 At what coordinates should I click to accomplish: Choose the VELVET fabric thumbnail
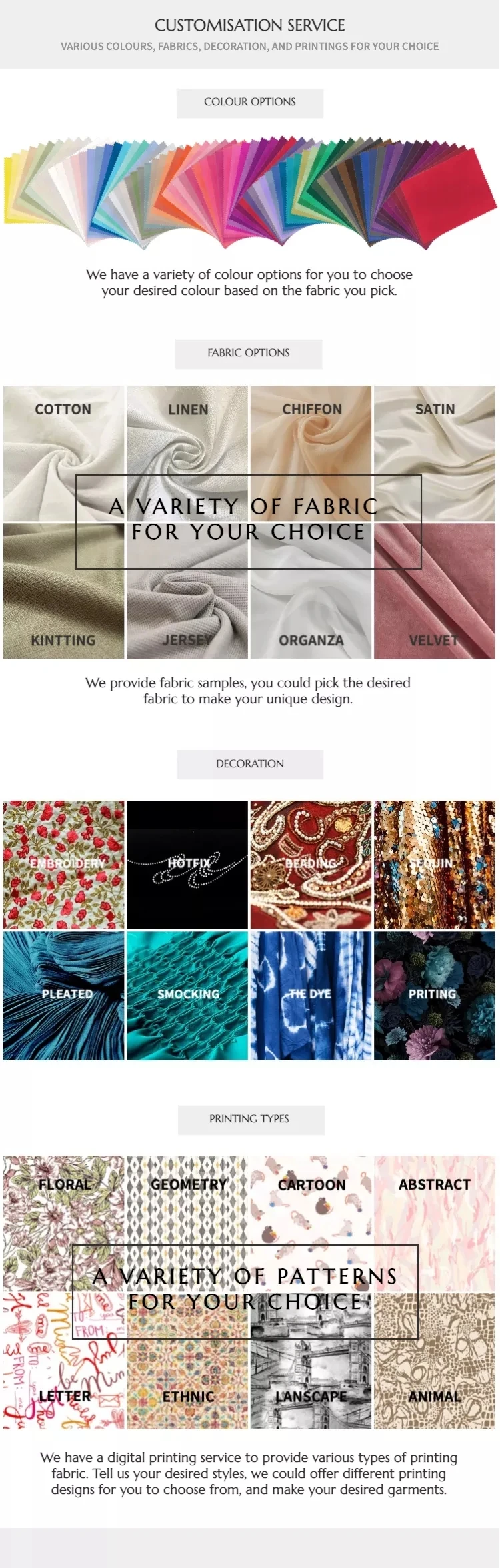pyautogui.click(x=435, y=591)
